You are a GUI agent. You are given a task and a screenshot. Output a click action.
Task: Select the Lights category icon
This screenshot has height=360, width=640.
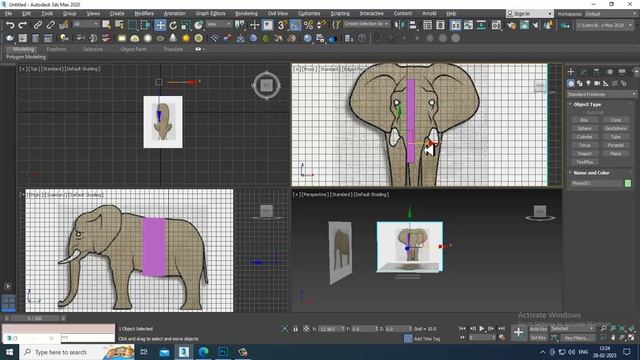click(588, 83)
